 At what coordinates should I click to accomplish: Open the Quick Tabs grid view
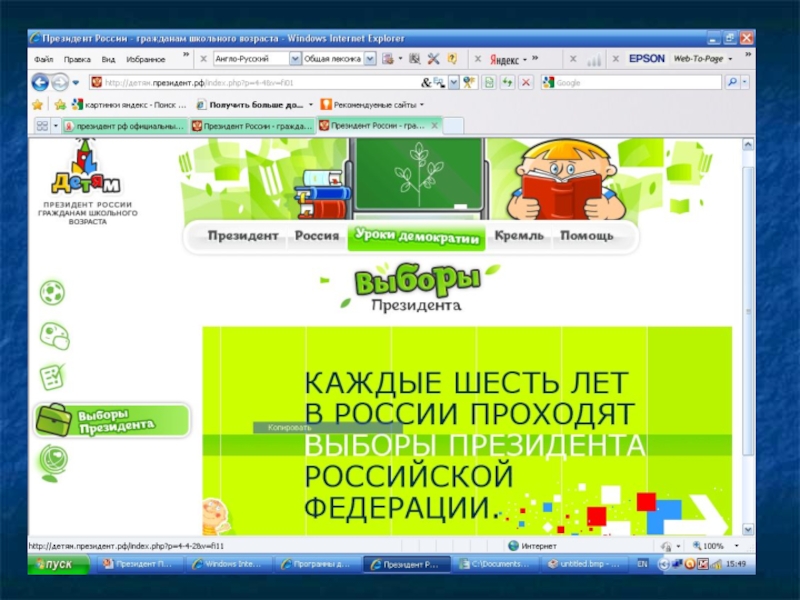click(x=42, y=126)
